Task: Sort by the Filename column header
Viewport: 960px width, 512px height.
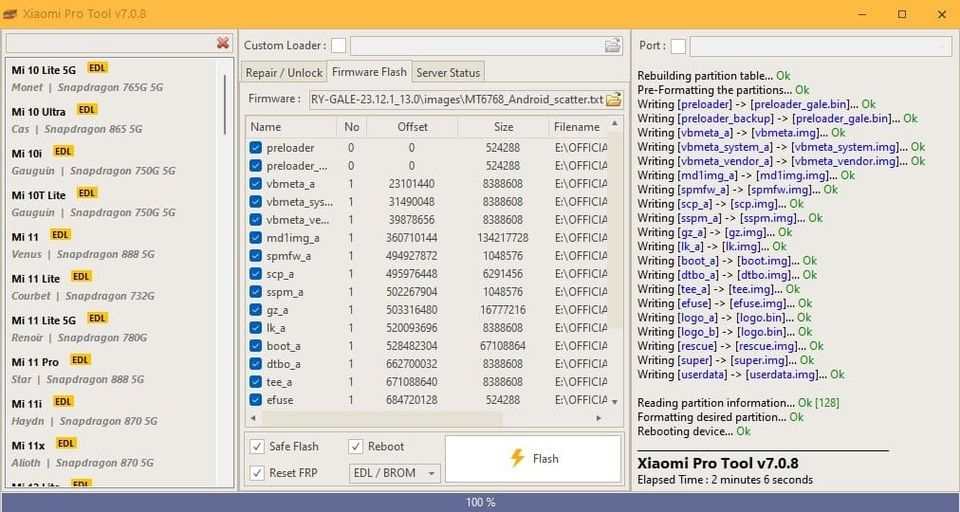Action: pos(578,127)
